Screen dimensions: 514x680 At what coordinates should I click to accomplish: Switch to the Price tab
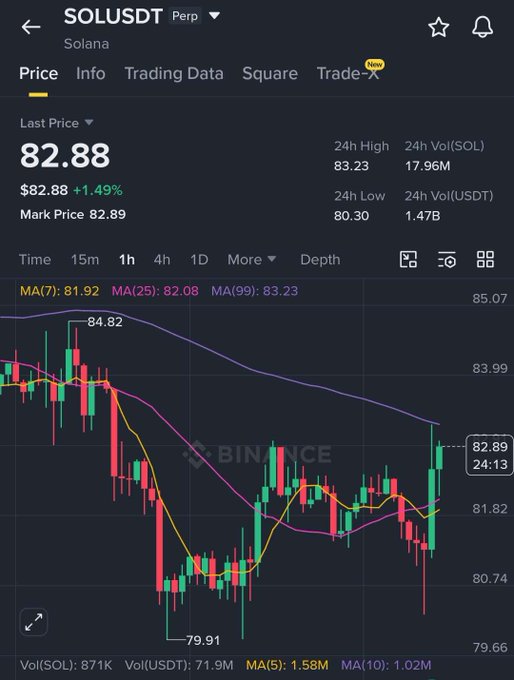[x=38, y=73]
